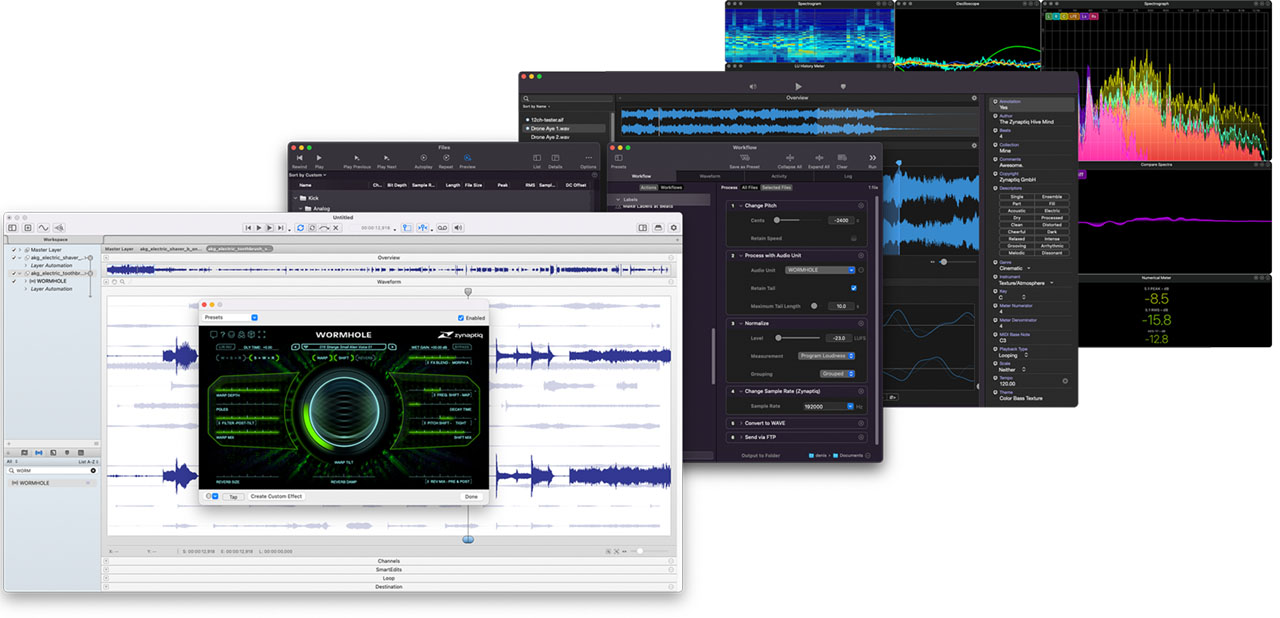This screenshot has height=618, width=1280.
Task: Collapse the Kick folder in Files list
Action: coord(297,198)
